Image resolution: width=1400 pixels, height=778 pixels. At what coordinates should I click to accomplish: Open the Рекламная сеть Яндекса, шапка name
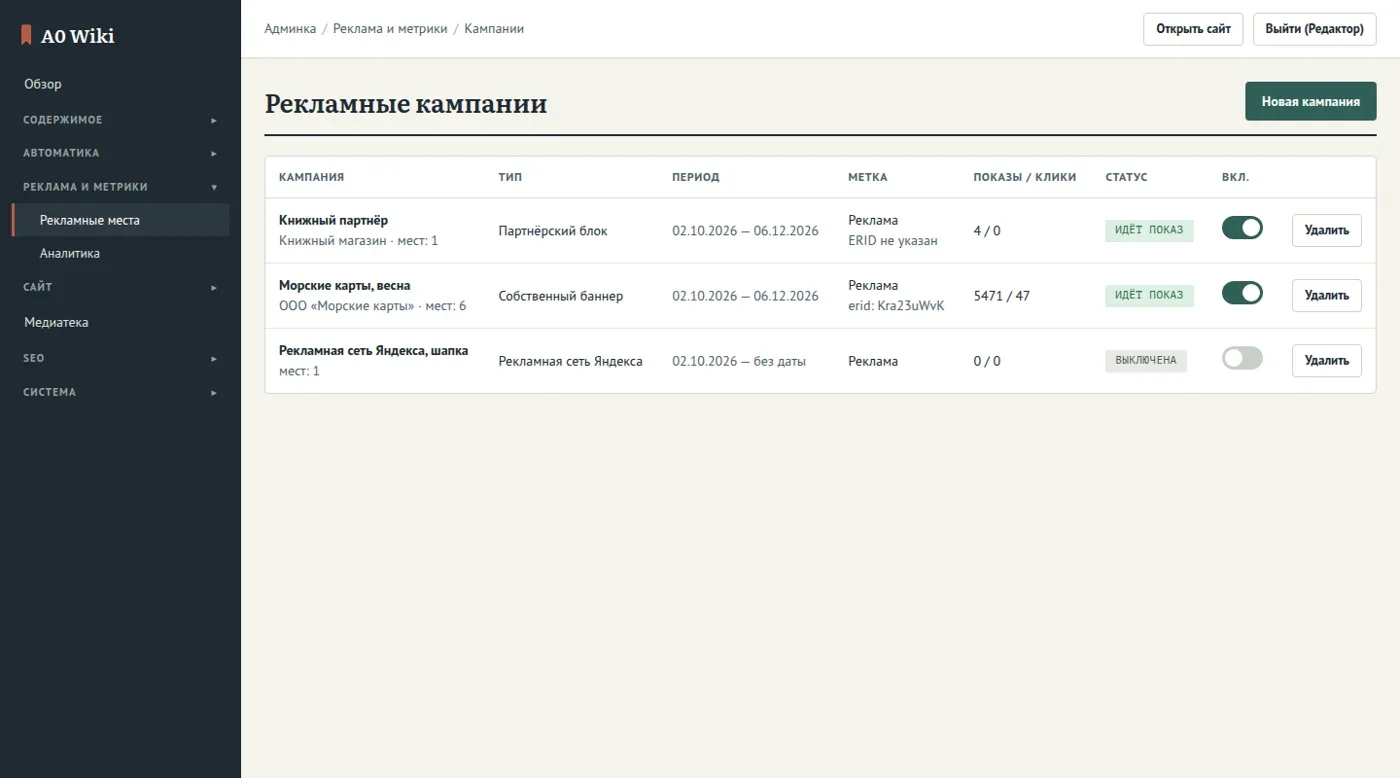coord(373,350)
